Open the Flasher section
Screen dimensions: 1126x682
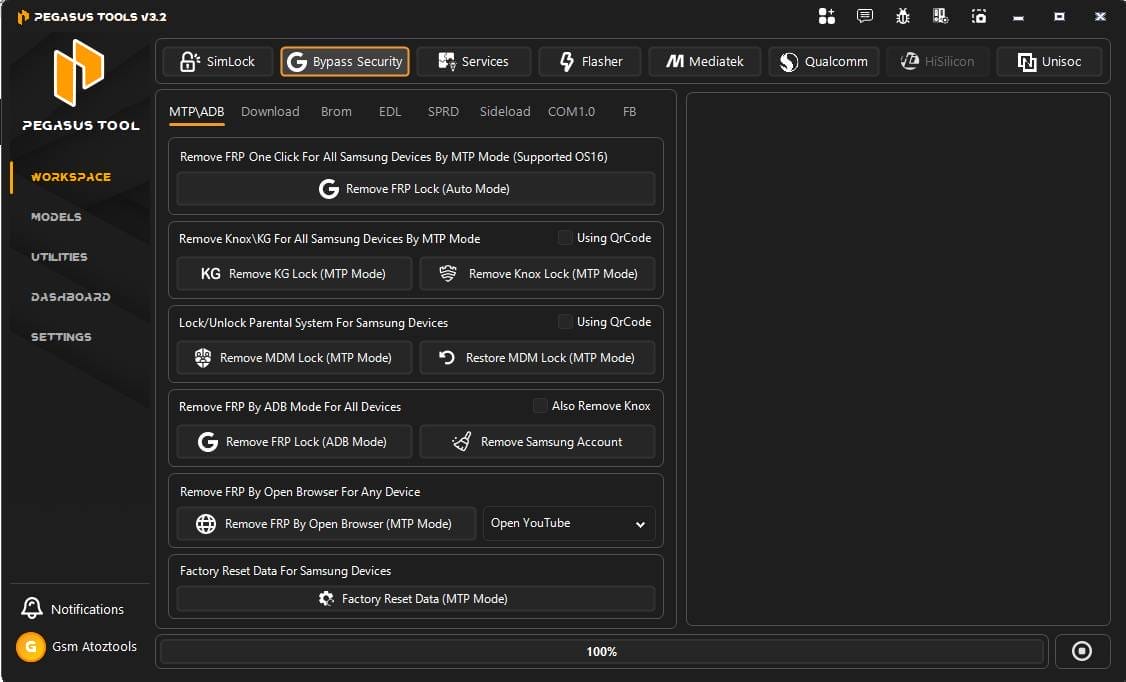tap(589, 61)
